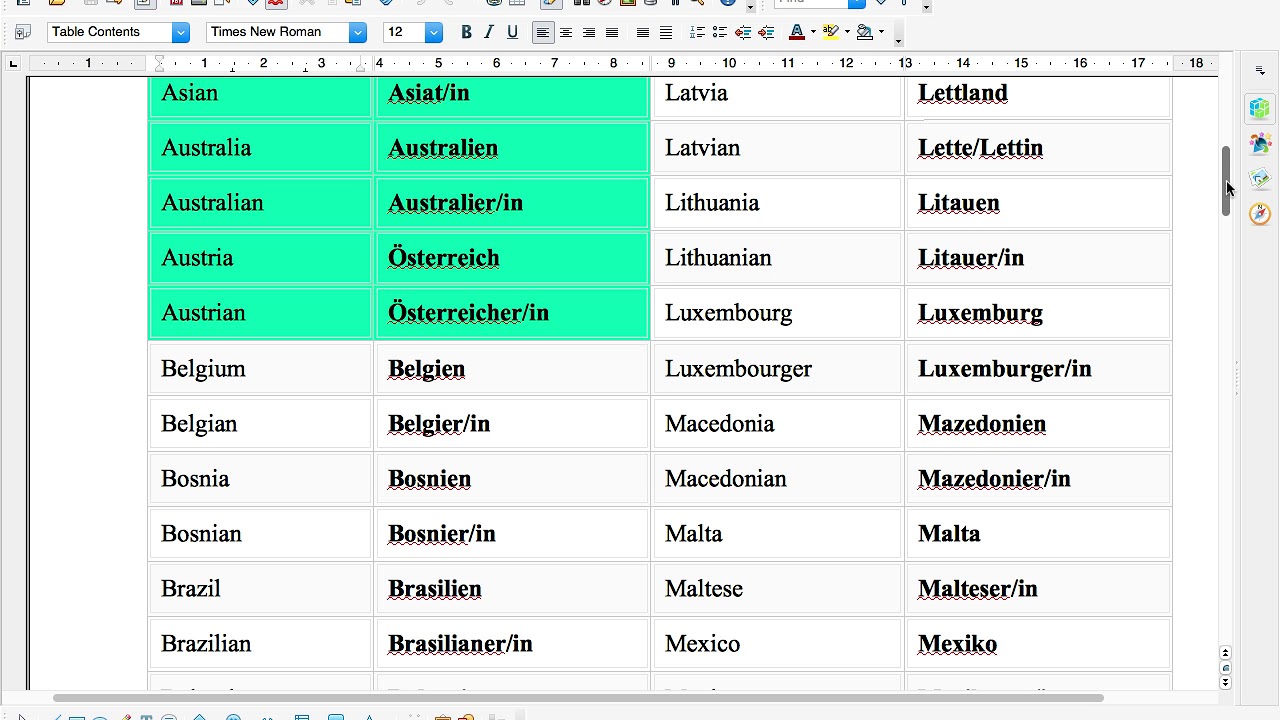The image size is (1280, 720).
Task: Click the cell 'Luxembourg'
Action: 777,313
